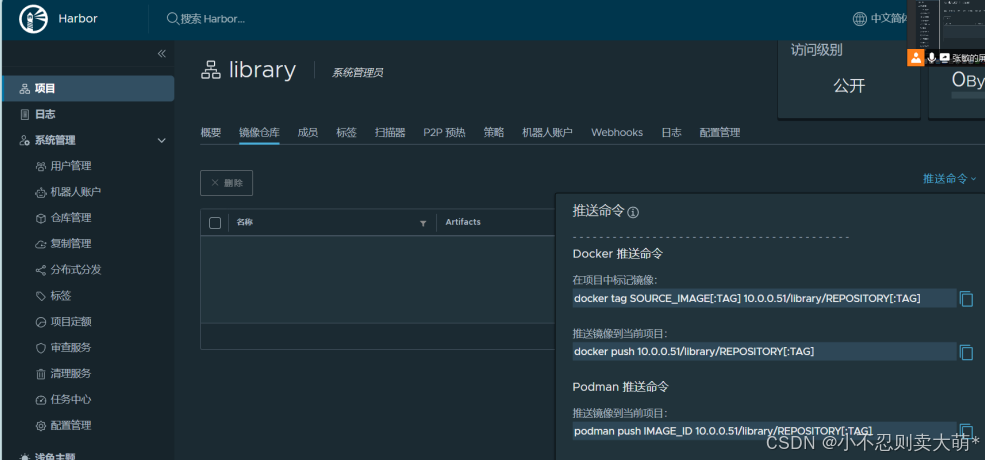Collapse the 系统管理 section chevron
This screenshot has height=461, width=985.
[161, 140]
